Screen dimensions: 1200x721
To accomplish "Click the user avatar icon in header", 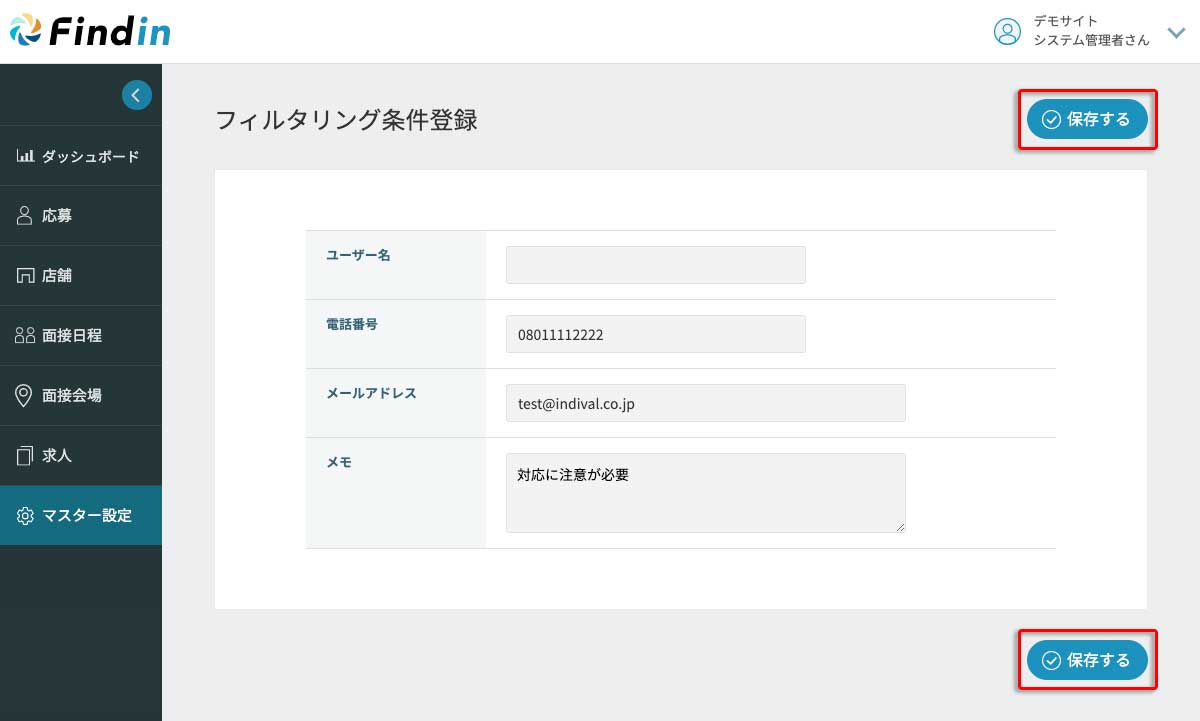I will pos(1007,32).
